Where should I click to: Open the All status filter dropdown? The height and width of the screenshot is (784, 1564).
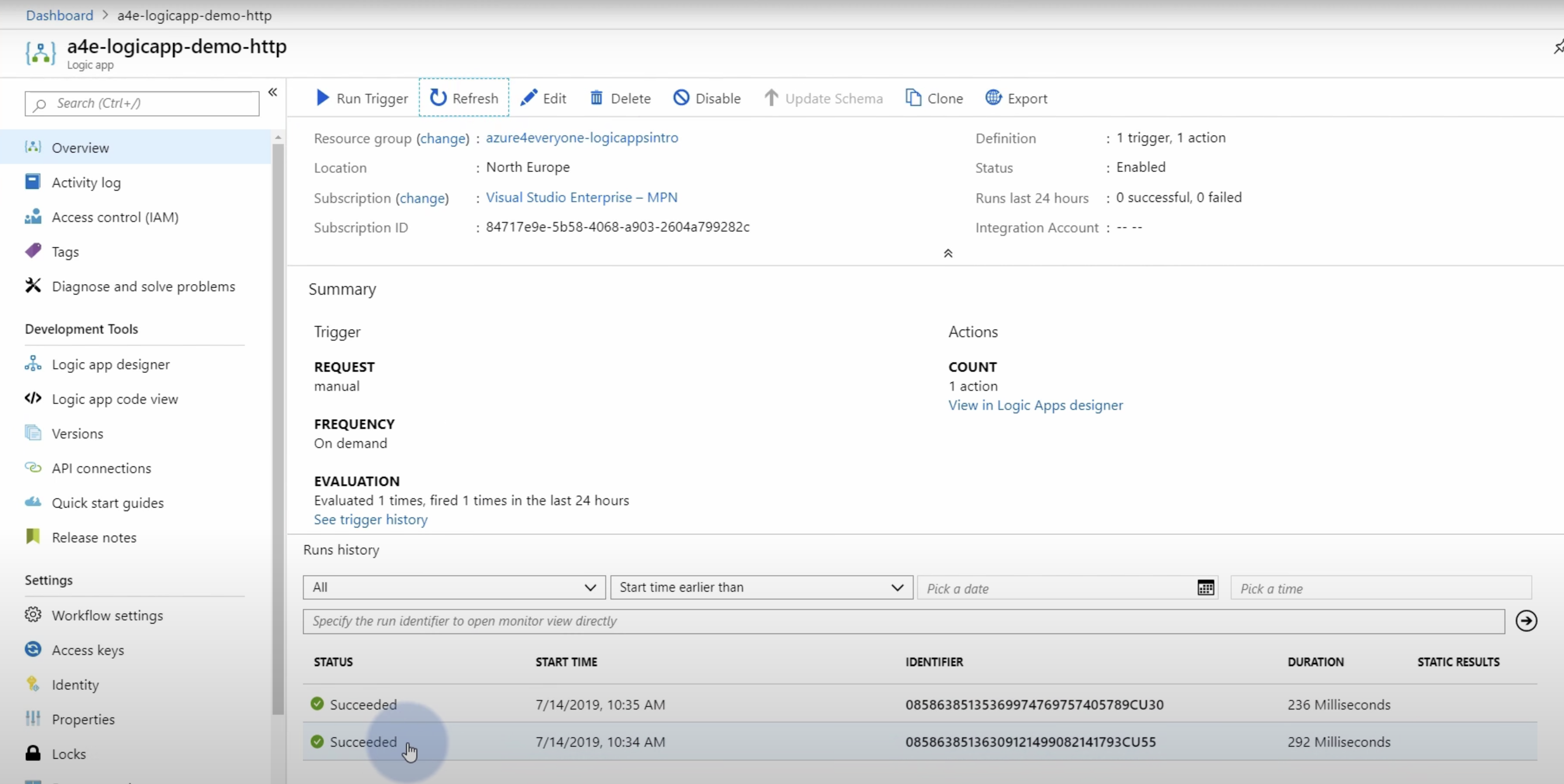point(454,587)
